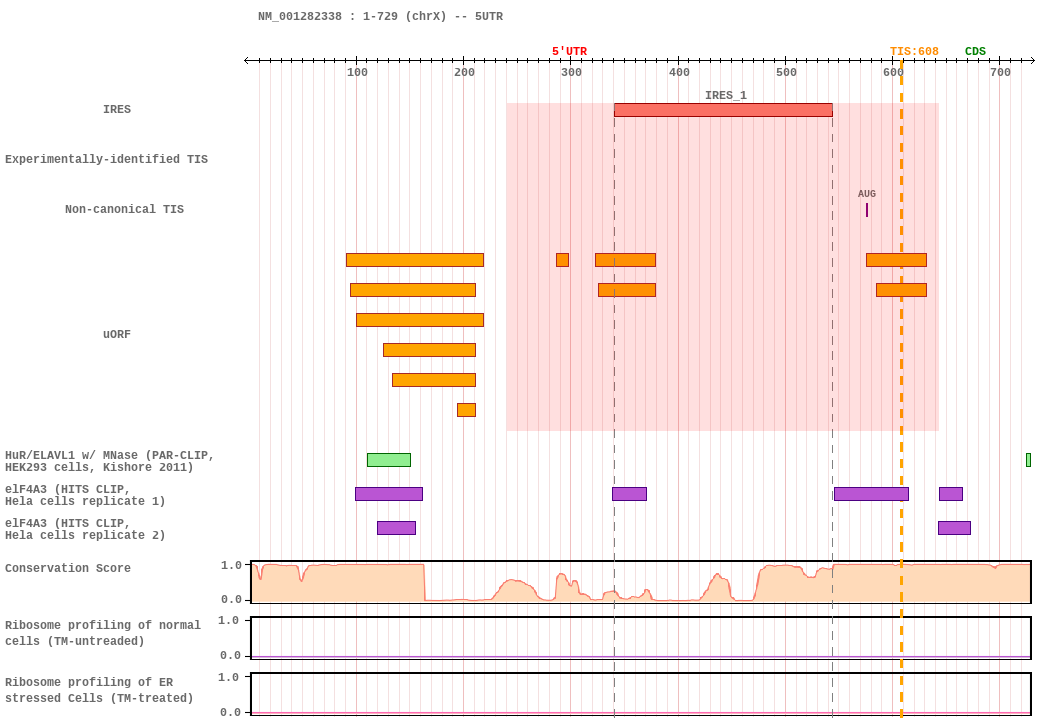Viewport: 1050px width, 726px height.
Task: Click the Experimentally-identified TIS track label
Action: [x=106, y=159]
